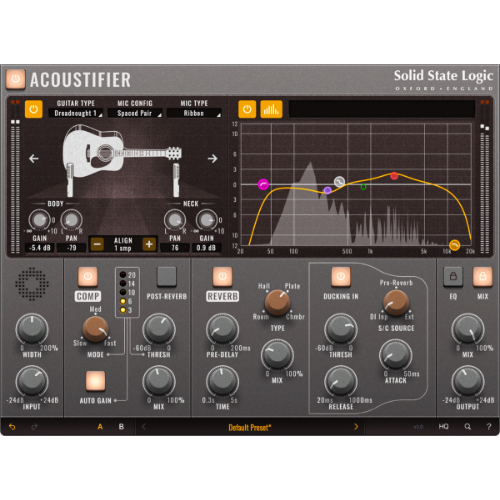The height and width of the screenshot is (500, 500).
Task: Click the Neck Pan knob
Action: 175,220
